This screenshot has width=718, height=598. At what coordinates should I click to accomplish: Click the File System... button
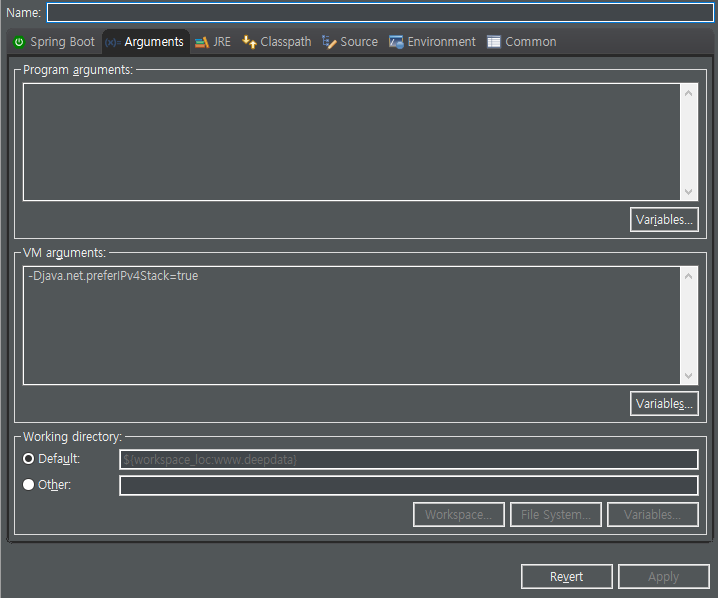tap(556, 515)
